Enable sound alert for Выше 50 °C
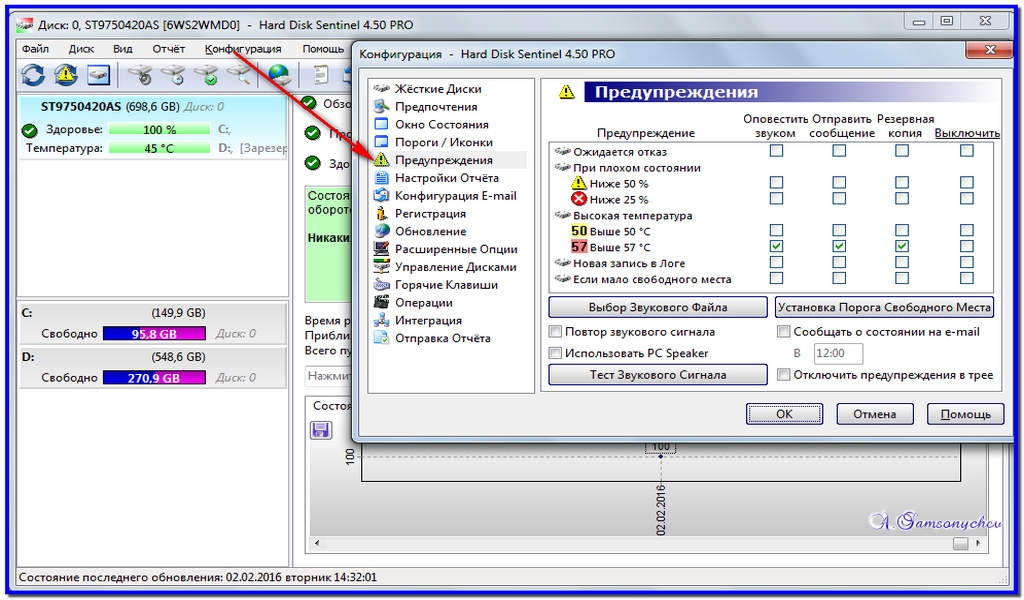 click(776, 230)
